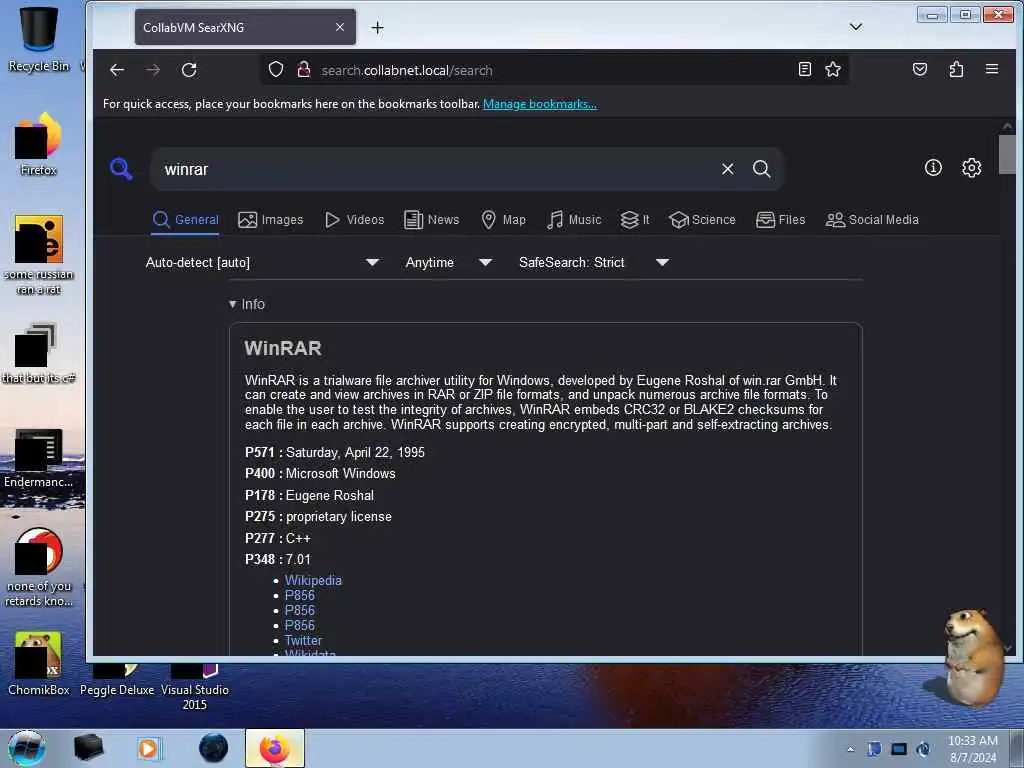
Task: Open the SearXNG about info icon
Action: pyautogui.click(x=933, y=168)
